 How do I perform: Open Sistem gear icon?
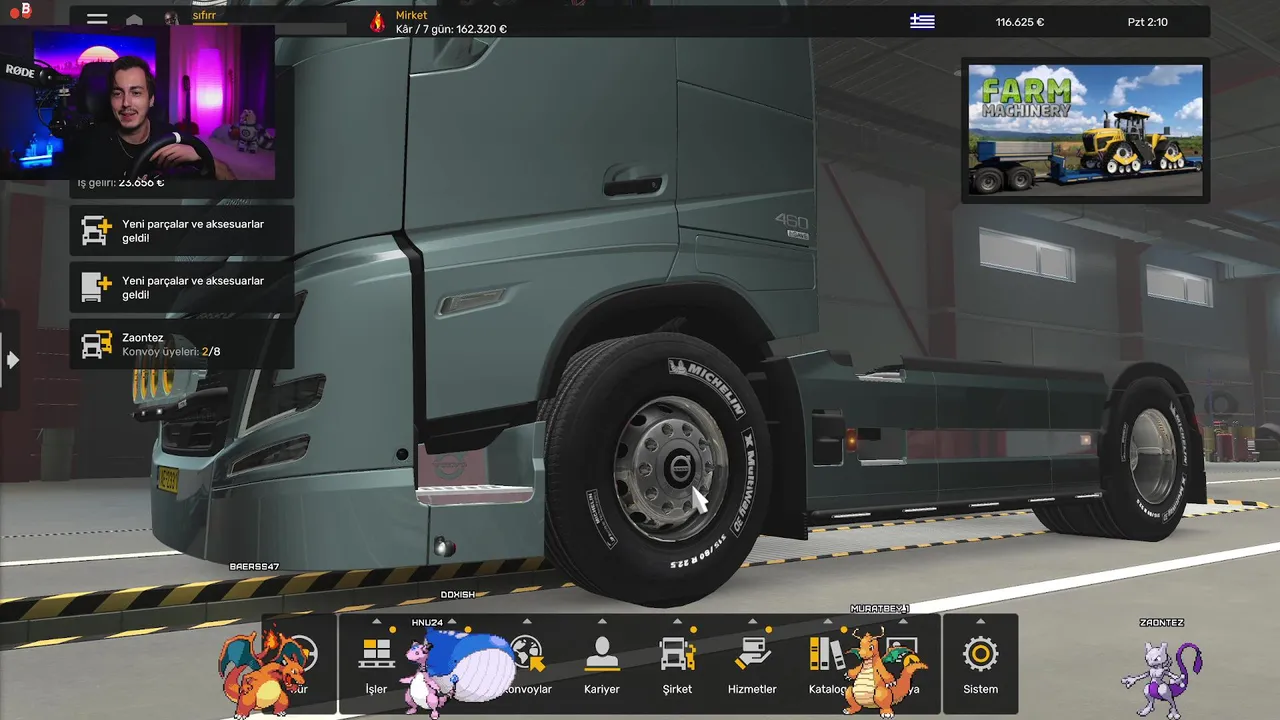pos(980,655)
